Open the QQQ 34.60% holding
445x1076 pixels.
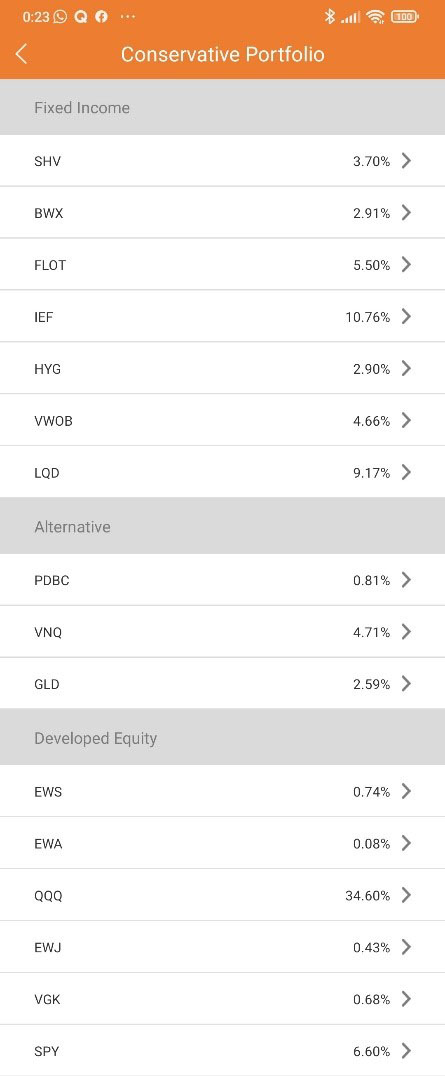pos(222,895)
